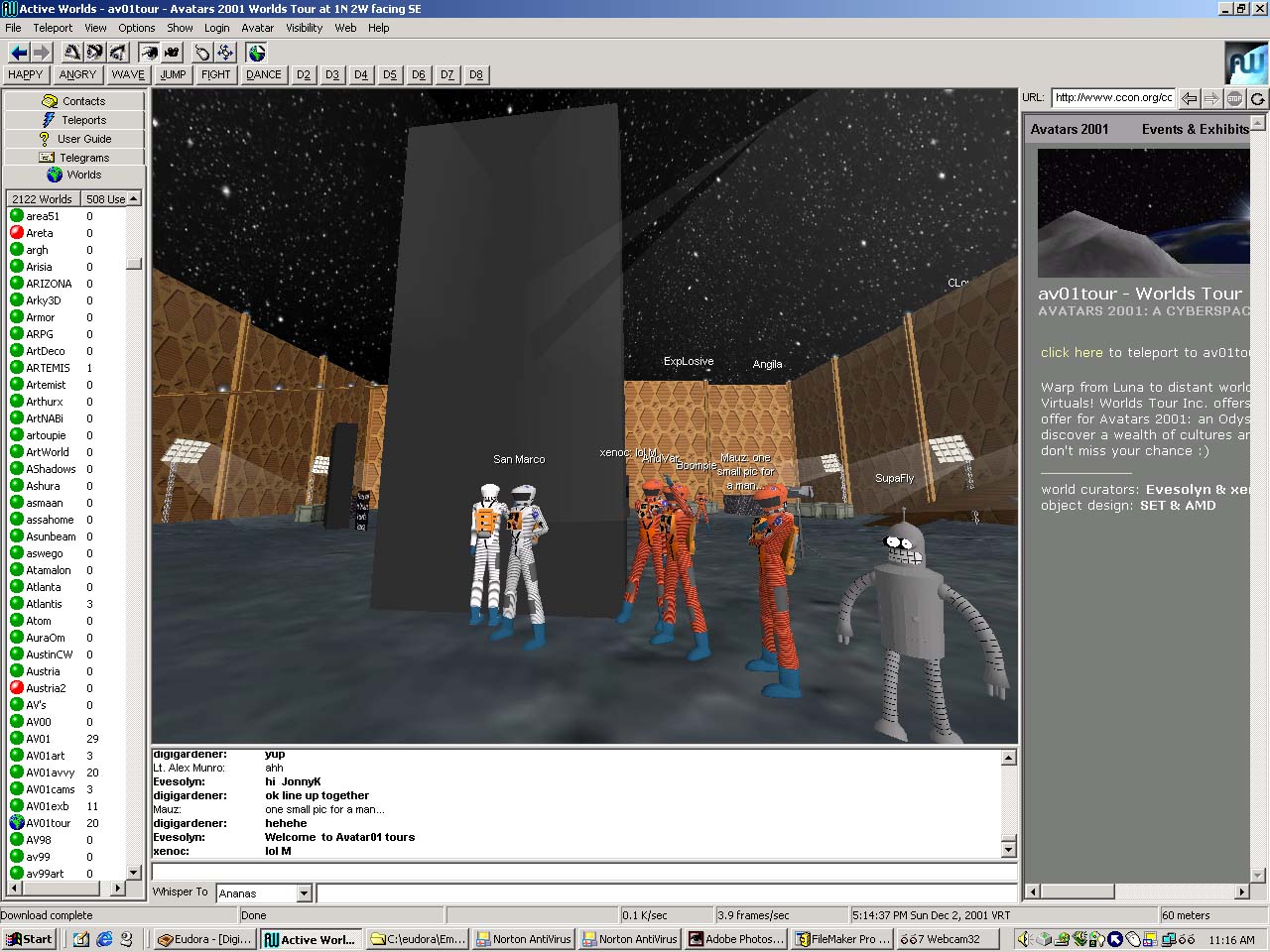Screen dimensions: 1270x952
Task: Switch to first person view eye icon
Action: click(x=149, y=53)
